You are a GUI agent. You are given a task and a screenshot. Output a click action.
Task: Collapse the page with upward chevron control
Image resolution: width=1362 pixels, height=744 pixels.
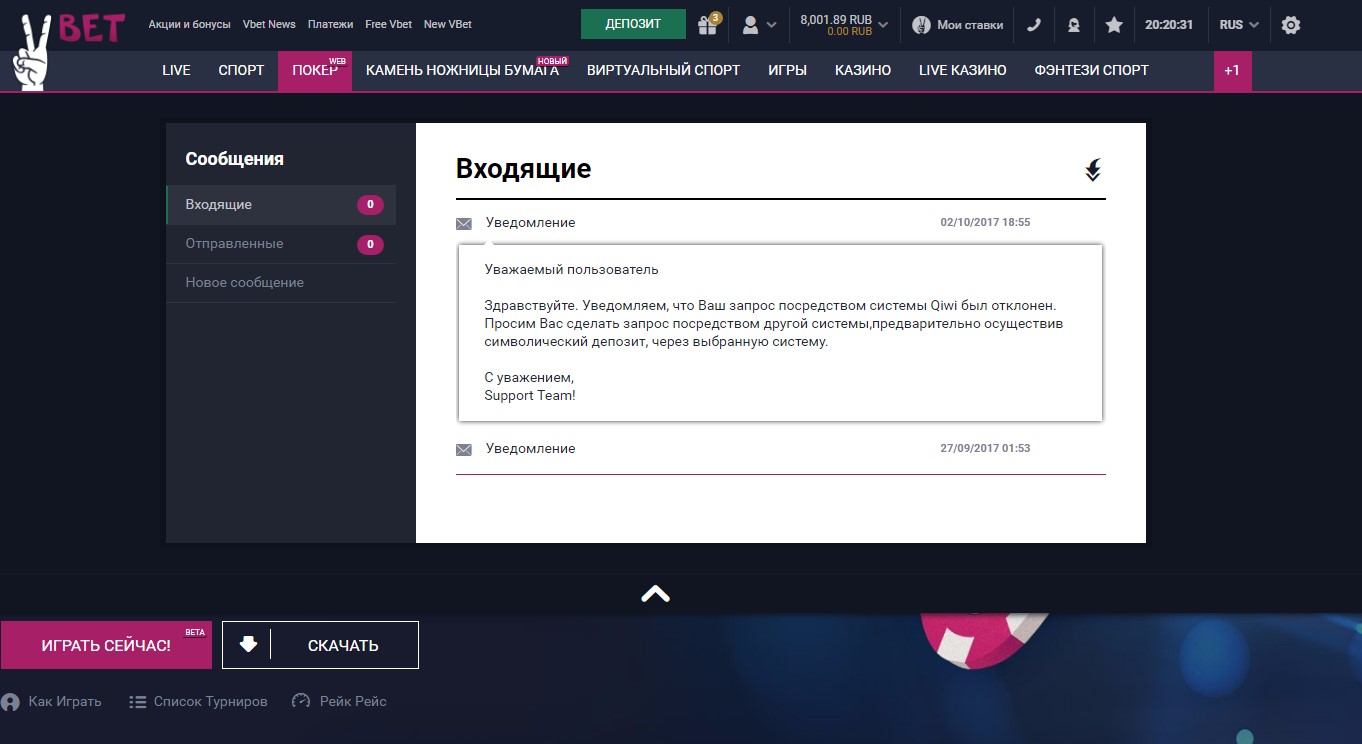tap(655, 592)
